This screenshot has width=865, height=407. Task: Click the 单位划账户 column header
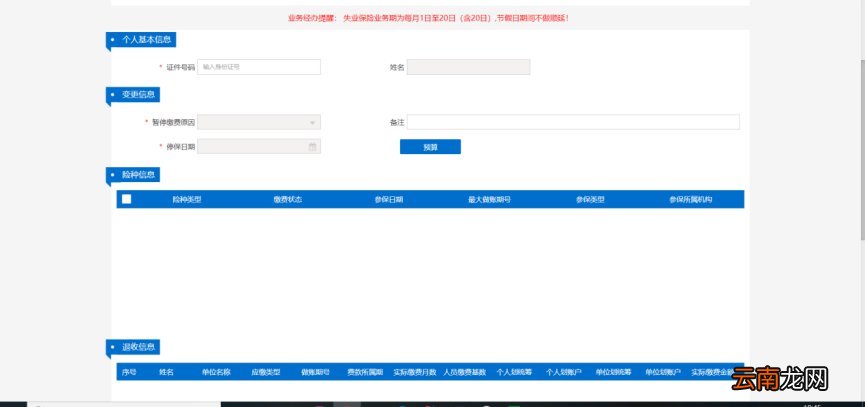(x=663, y=372)
